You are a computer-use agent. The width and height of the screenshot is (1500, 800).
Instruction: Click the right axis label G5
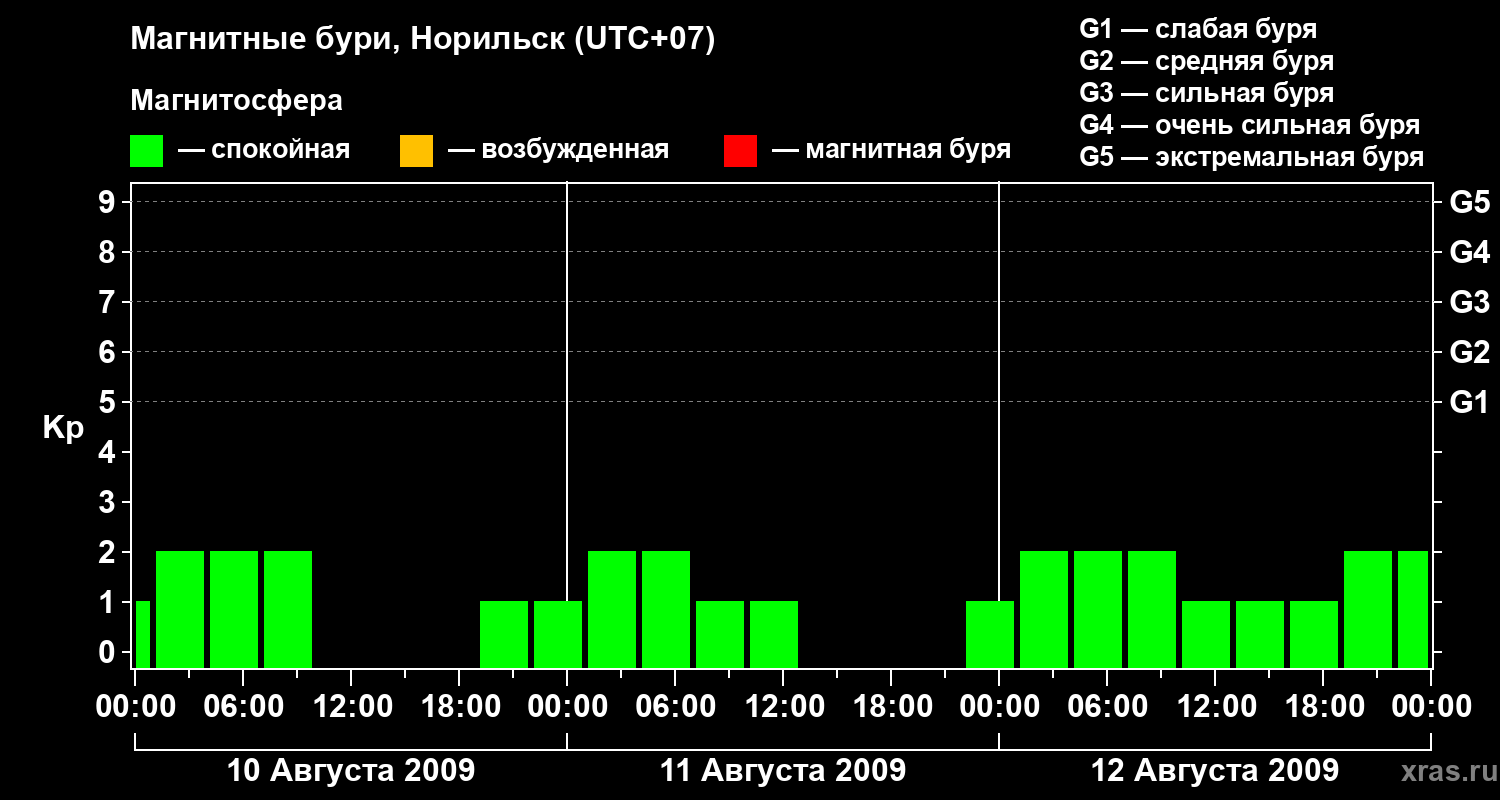(1469, 202)
